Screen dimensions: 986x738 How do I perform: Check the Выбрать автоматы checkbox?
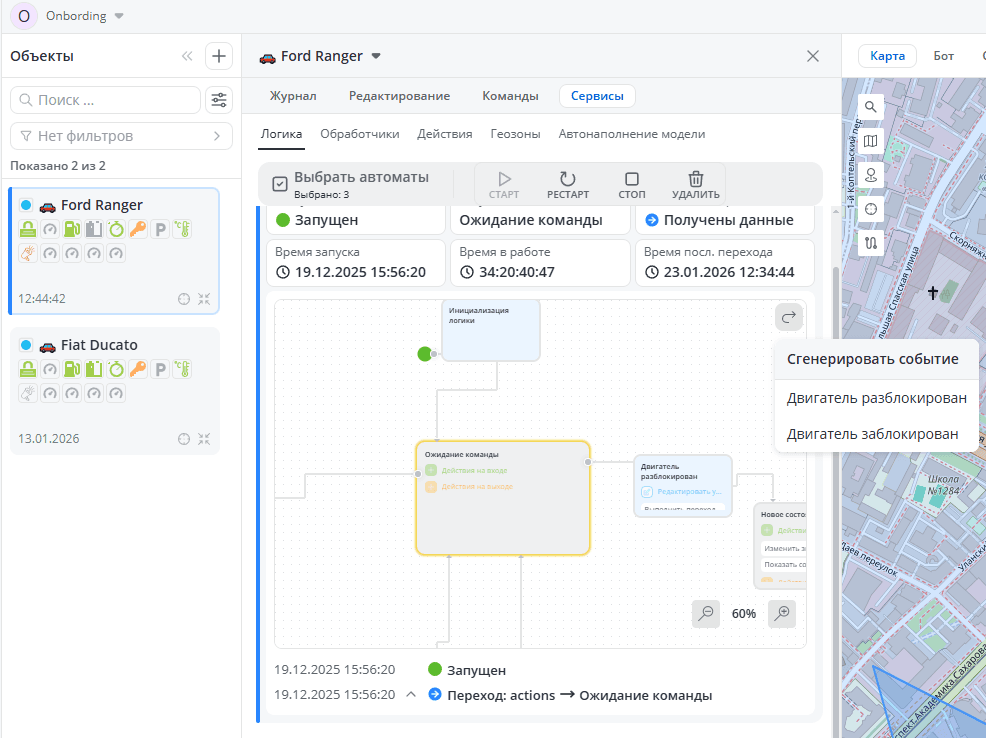(280, 184)
